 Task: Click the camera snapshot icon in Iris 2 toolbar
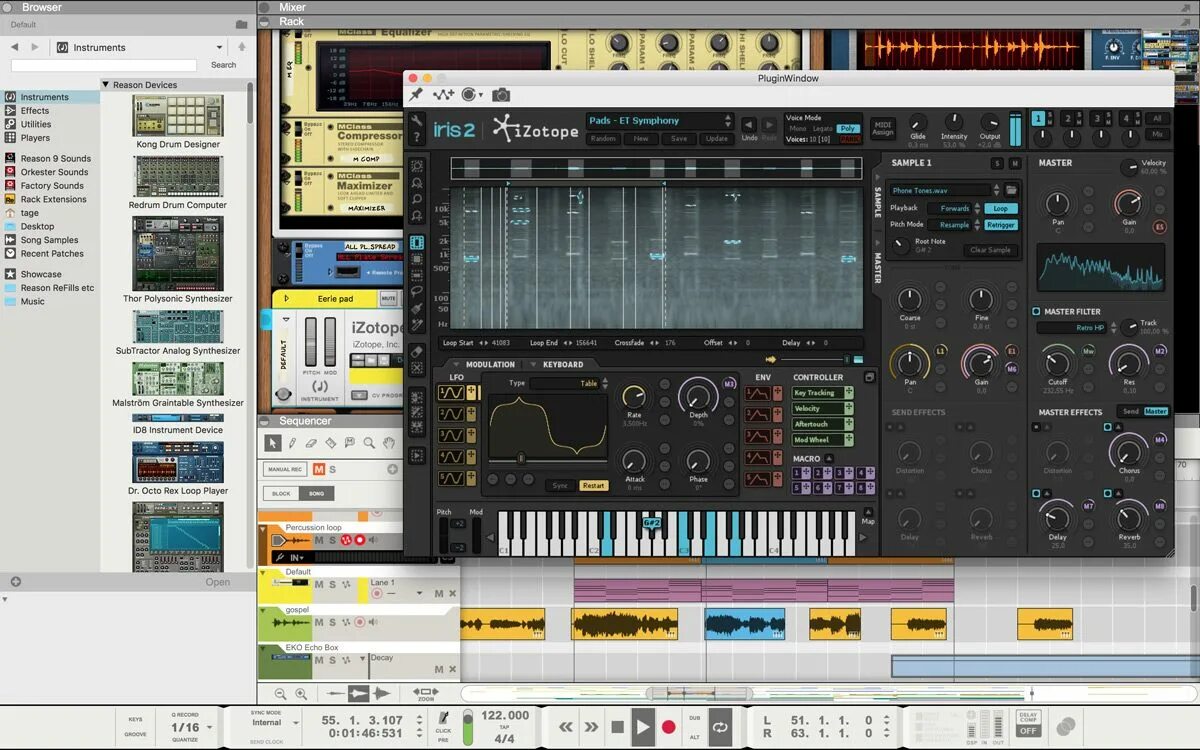point(502,94)
